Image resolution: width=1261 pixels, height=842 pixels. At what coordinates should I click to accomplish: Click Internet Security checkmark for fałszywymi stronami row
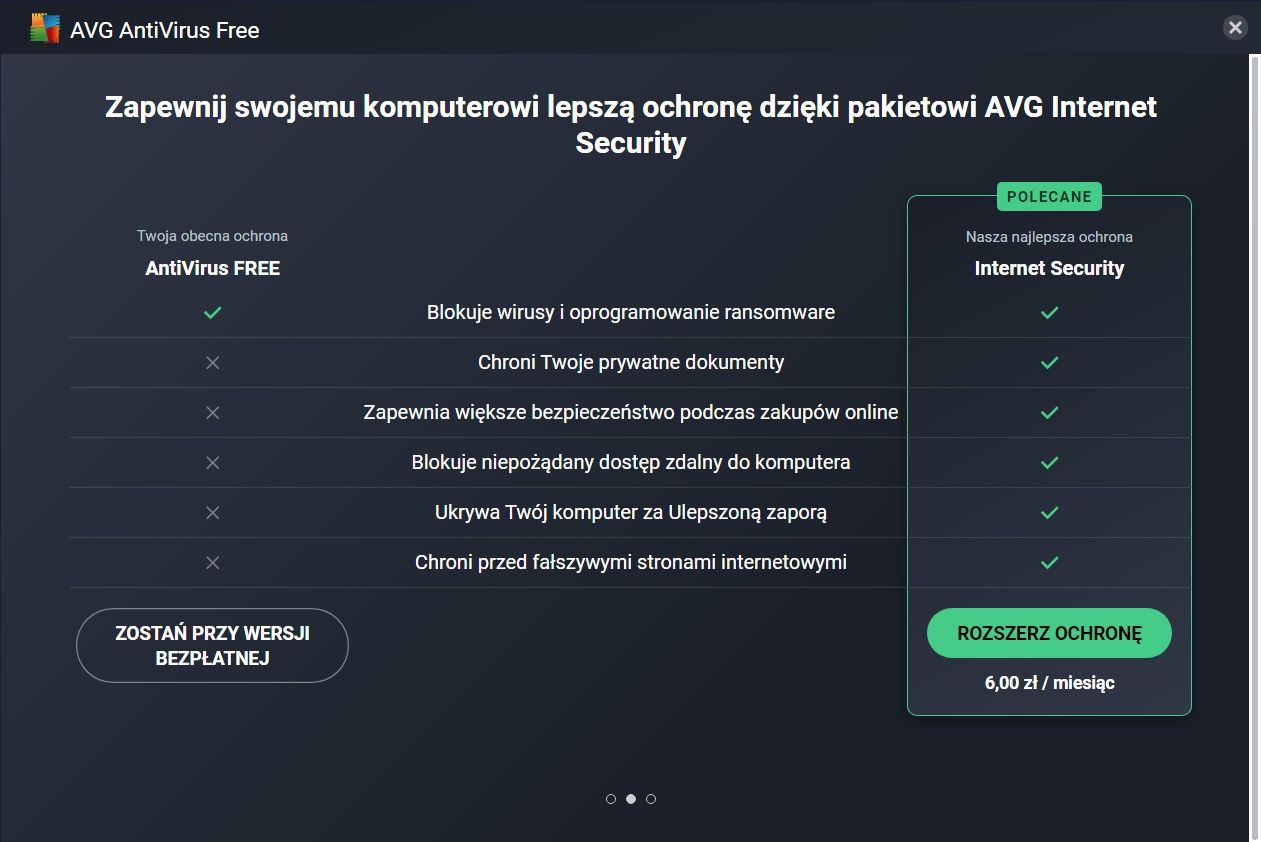tap(1049, 563)
